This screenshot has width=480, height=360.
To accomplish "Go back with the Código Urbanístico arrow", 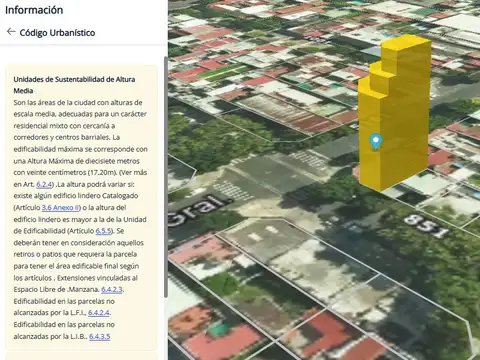I will click(x=11, y=32).
